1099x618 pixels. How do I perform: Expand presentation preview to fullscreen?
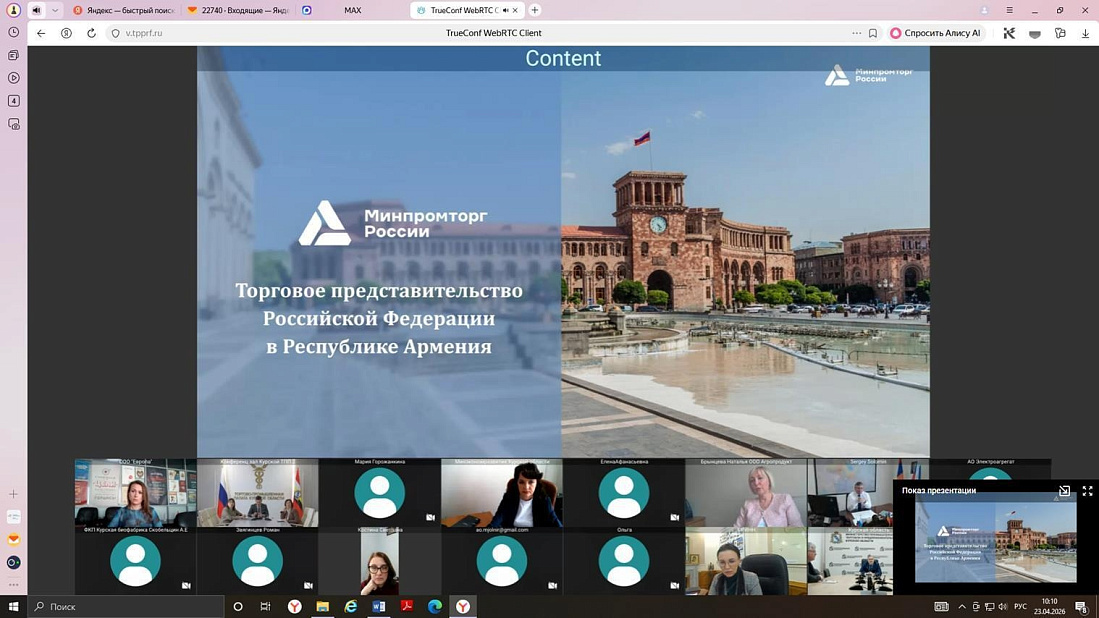click(1087, 491)
